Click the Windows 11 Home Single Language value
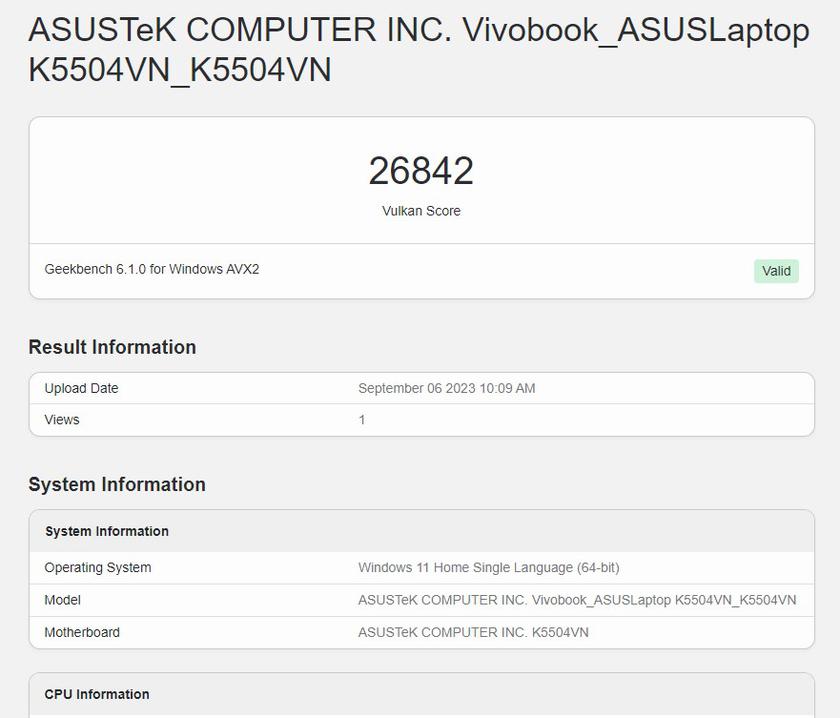The height and width of the screenshot is (718, 840). (x=488, y=568)
